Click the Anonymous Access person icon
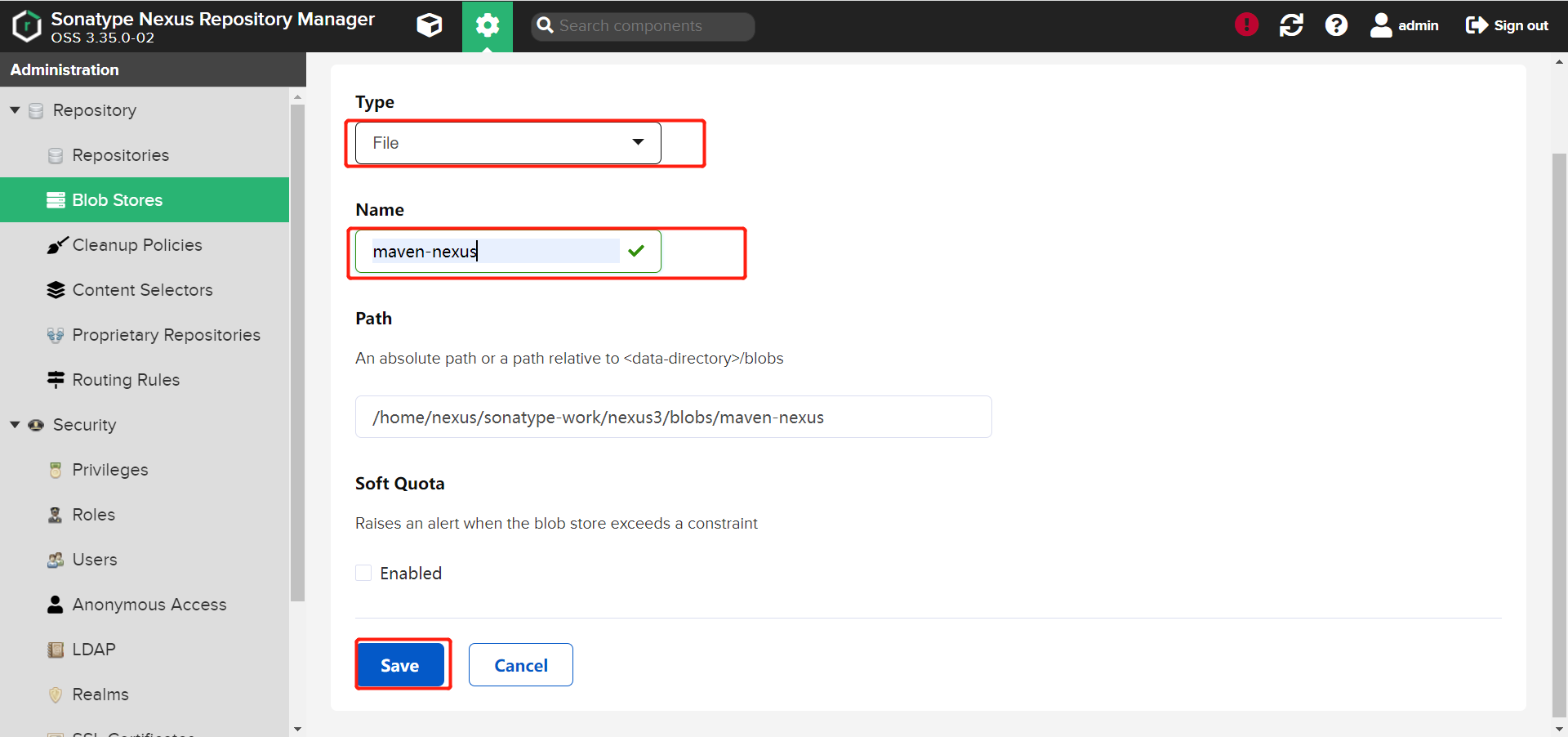Screen dimensions: 1568x737 pyautogui.click(x=56, y=605)
